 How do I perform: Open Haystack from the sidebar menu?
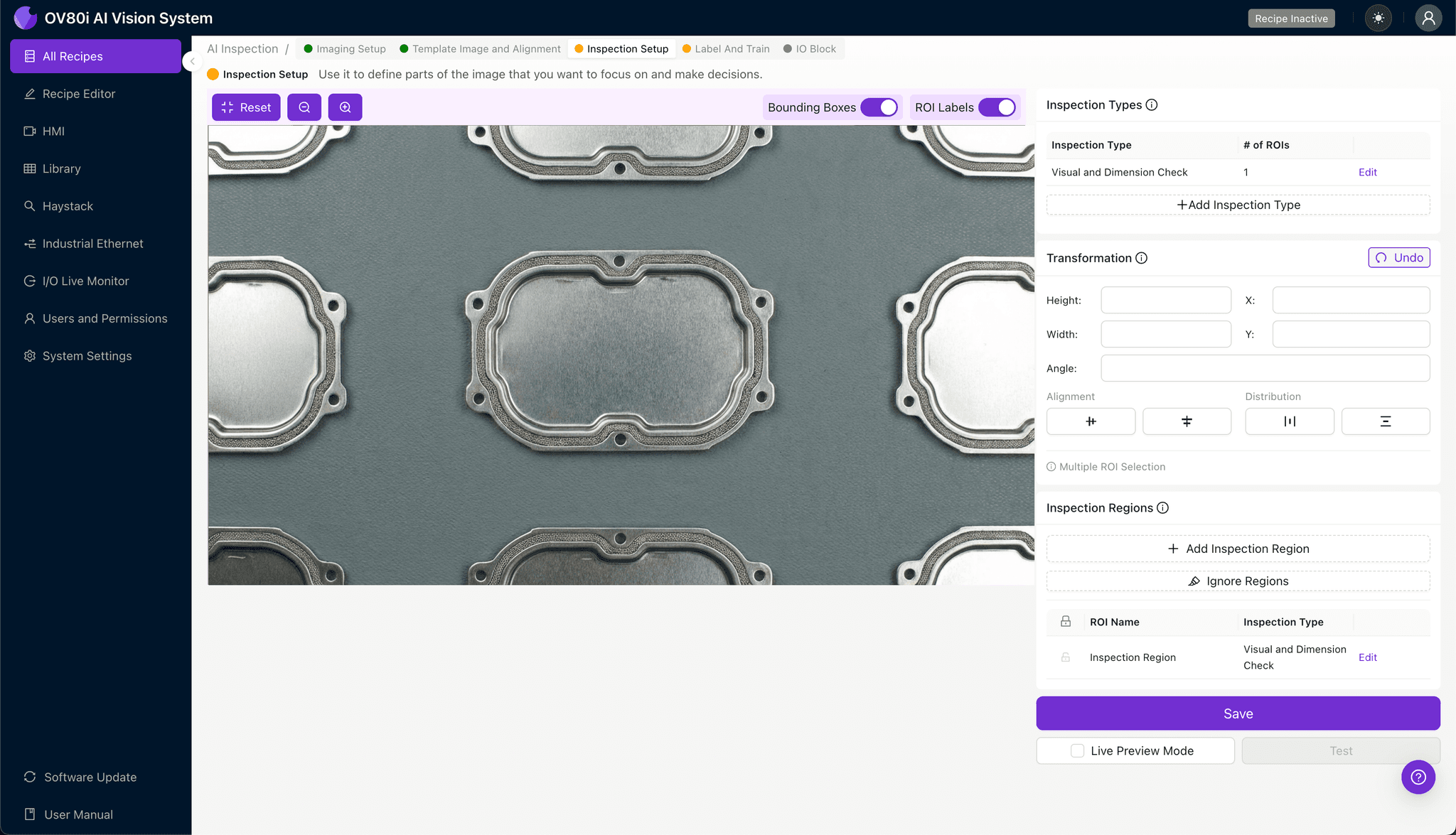coord(68,206)
